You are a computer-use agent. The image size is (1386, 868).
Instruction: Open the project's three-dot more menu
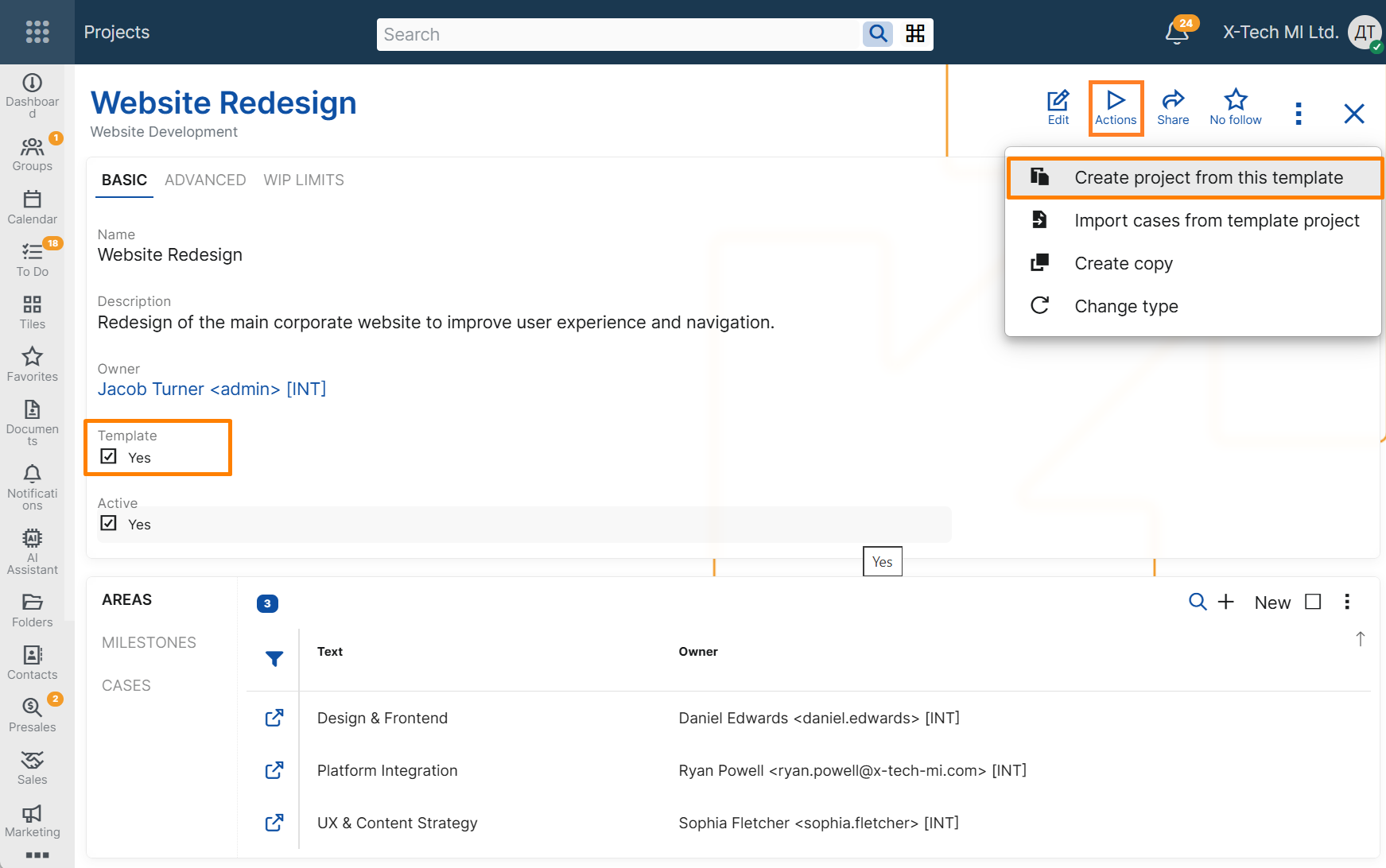tap(1299, 114)
